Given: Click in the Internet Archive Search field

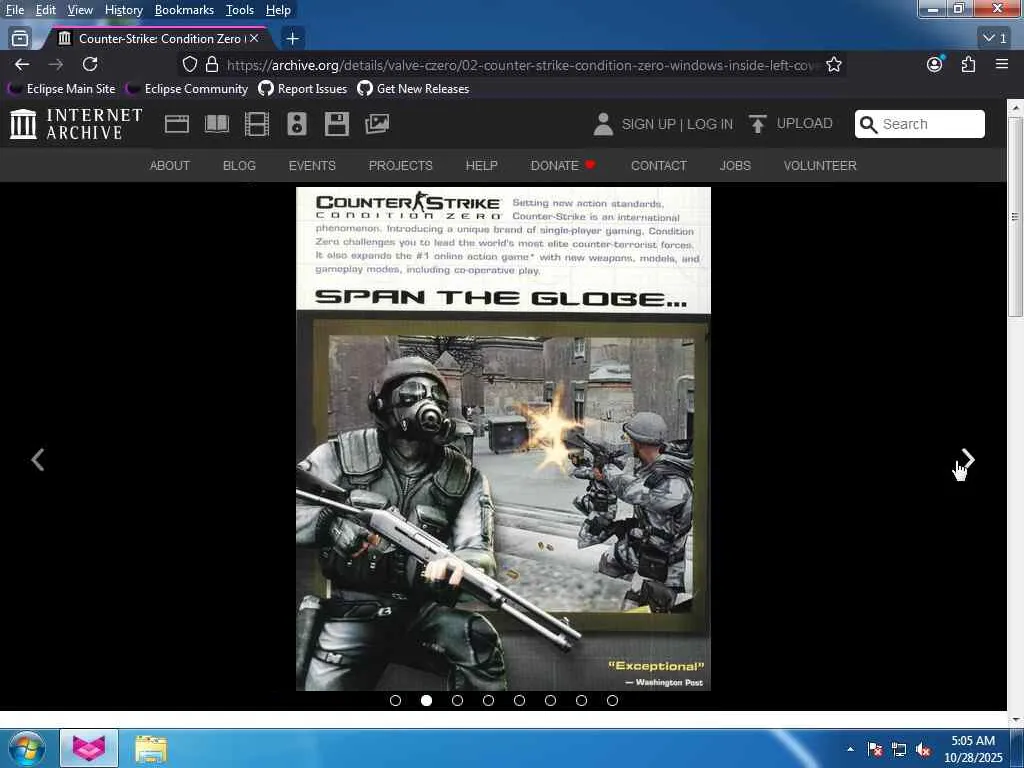Looking at the screenshot, I should pyautogui.click(x=920, y=124).
